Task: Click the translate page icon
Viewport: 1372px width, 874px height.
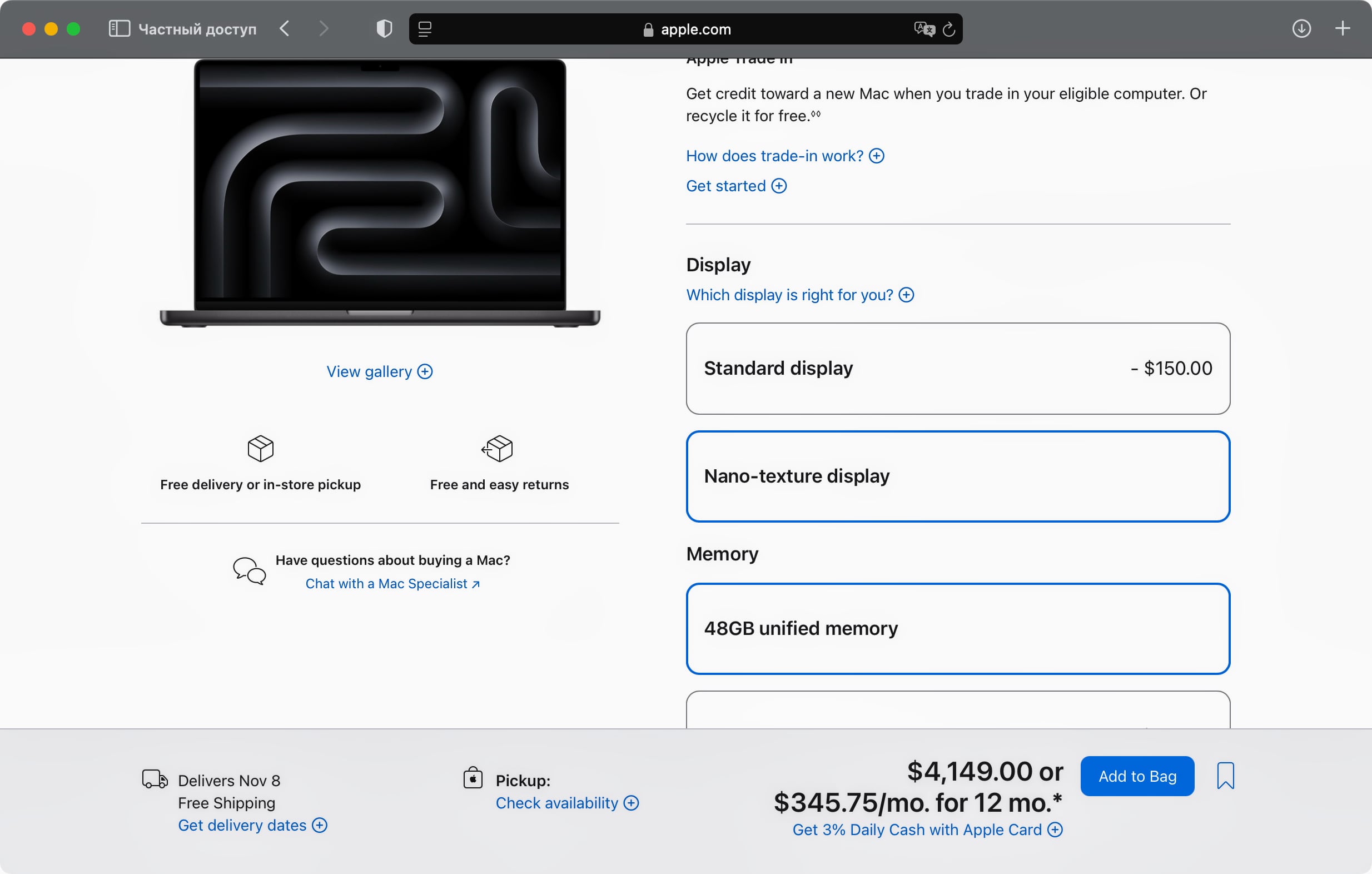Action: [924, 29]
